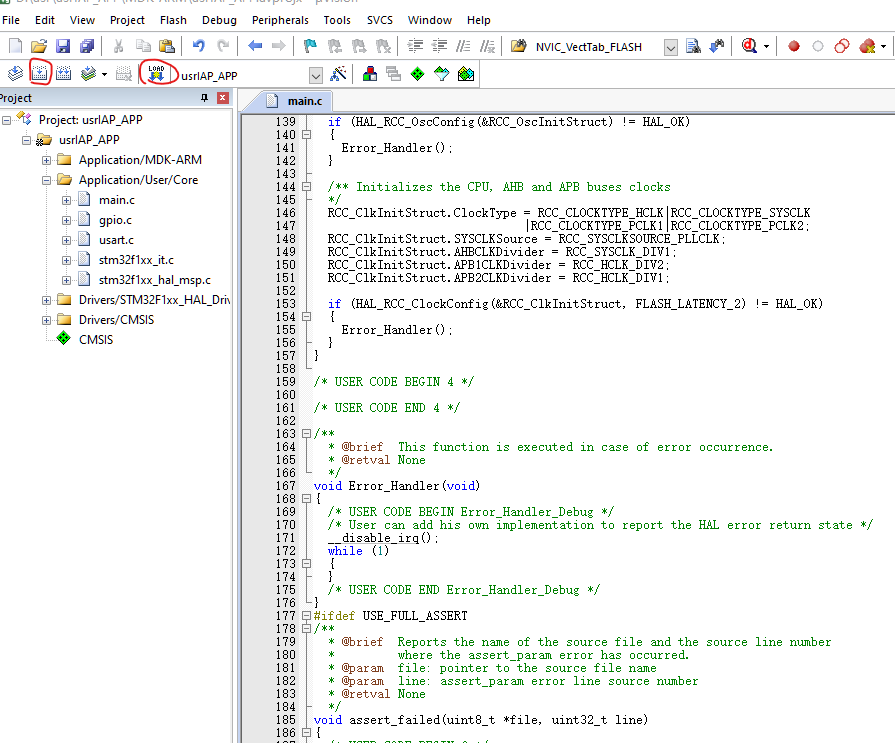Click the Save All icon

[87, 46]
